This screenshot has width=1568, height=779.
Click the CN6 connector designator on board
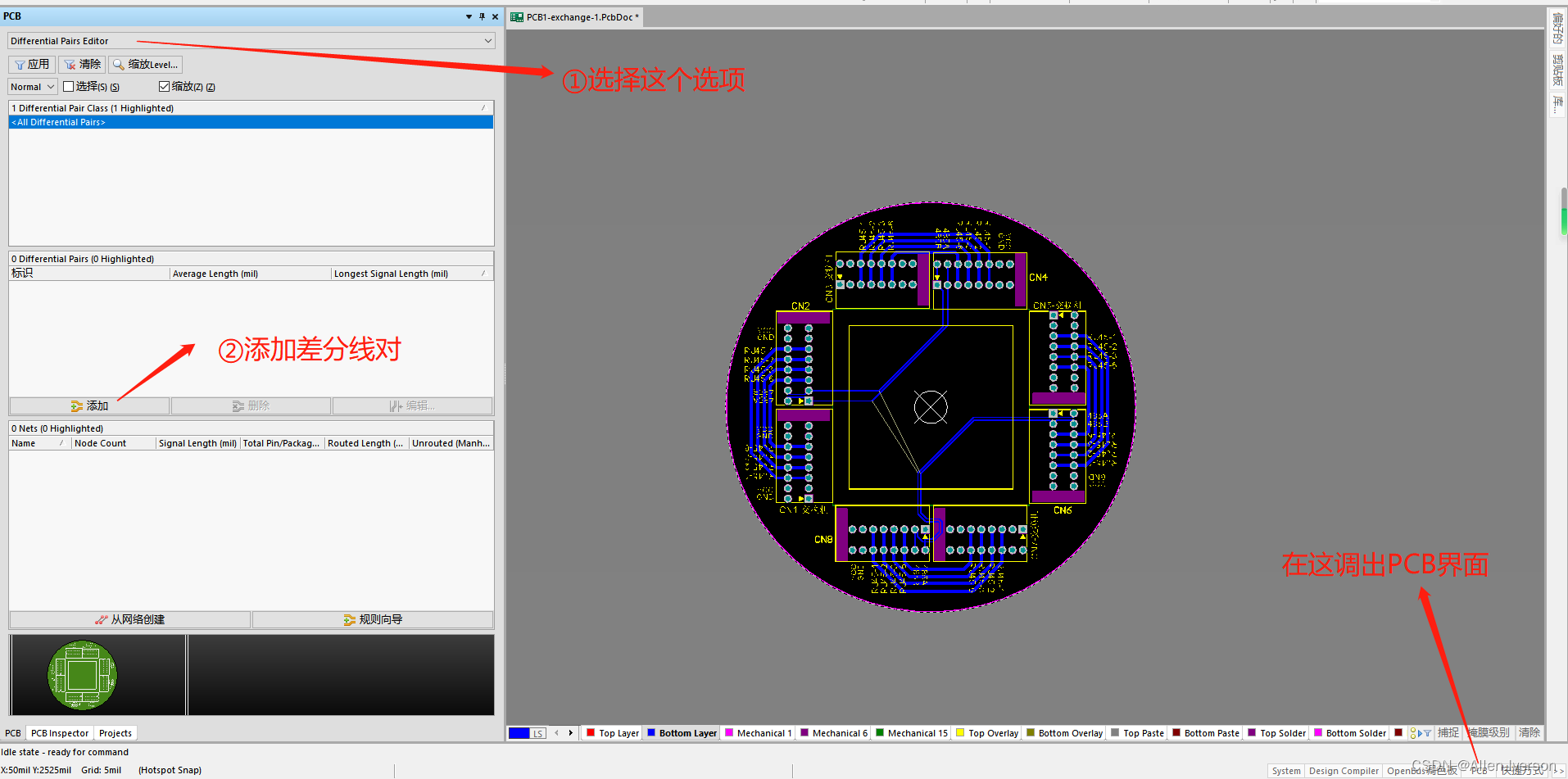pyautogui.click(x=1063, y=510)
